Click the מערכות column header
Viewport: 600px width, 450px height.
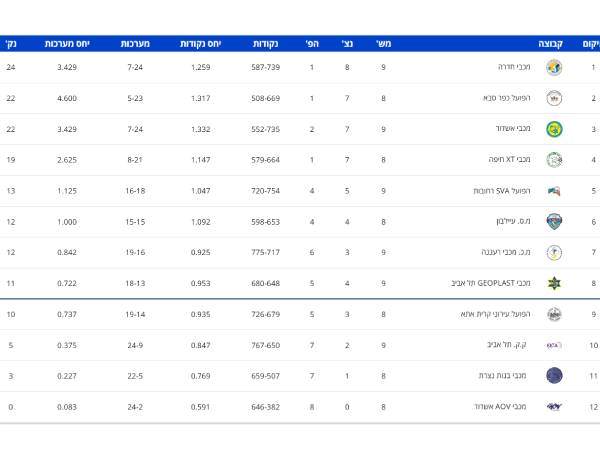click(136, 44)
